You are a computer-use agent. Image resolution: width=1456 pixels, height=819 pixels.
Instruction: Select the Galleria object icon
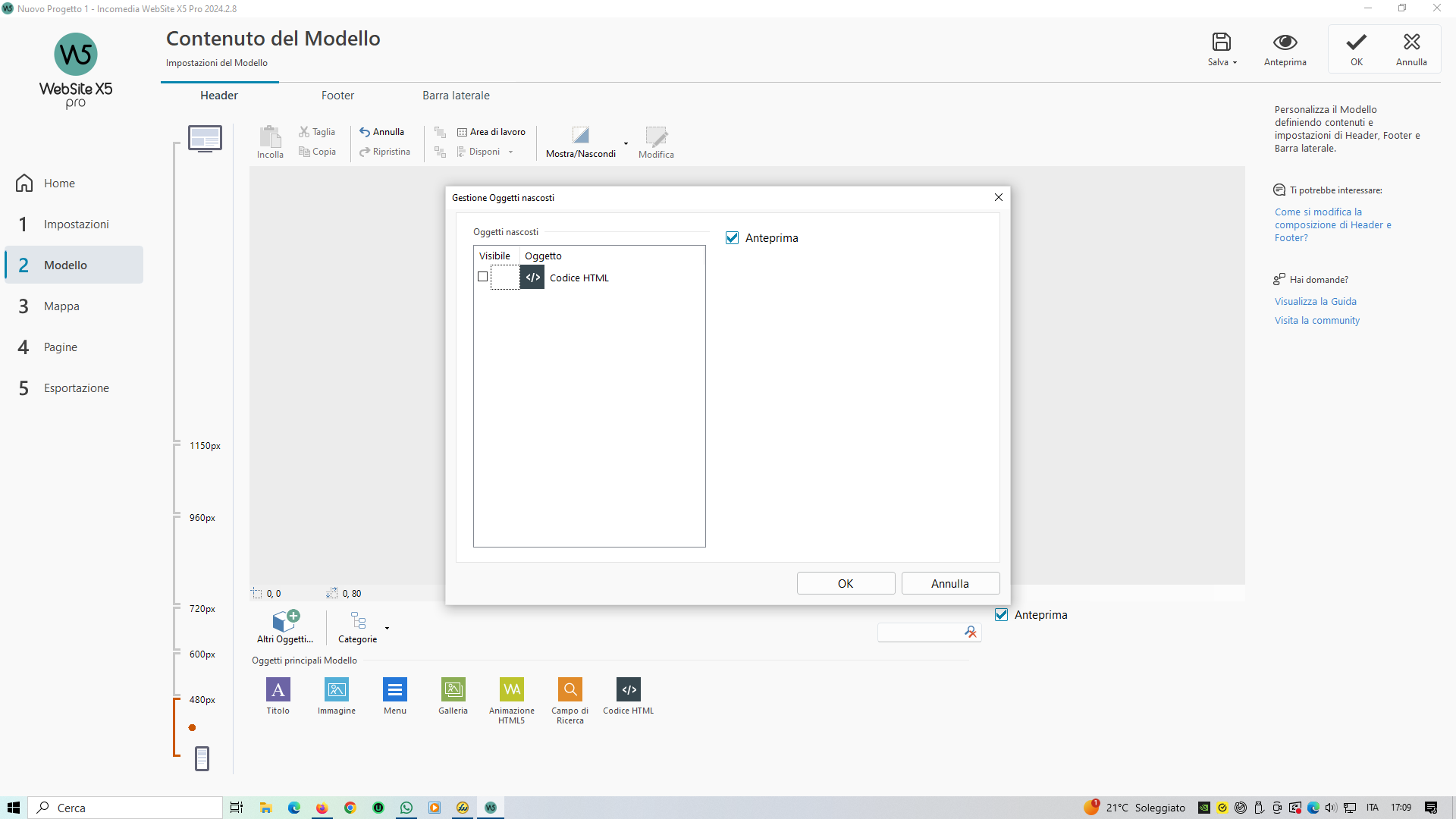(x=453, y=689)
